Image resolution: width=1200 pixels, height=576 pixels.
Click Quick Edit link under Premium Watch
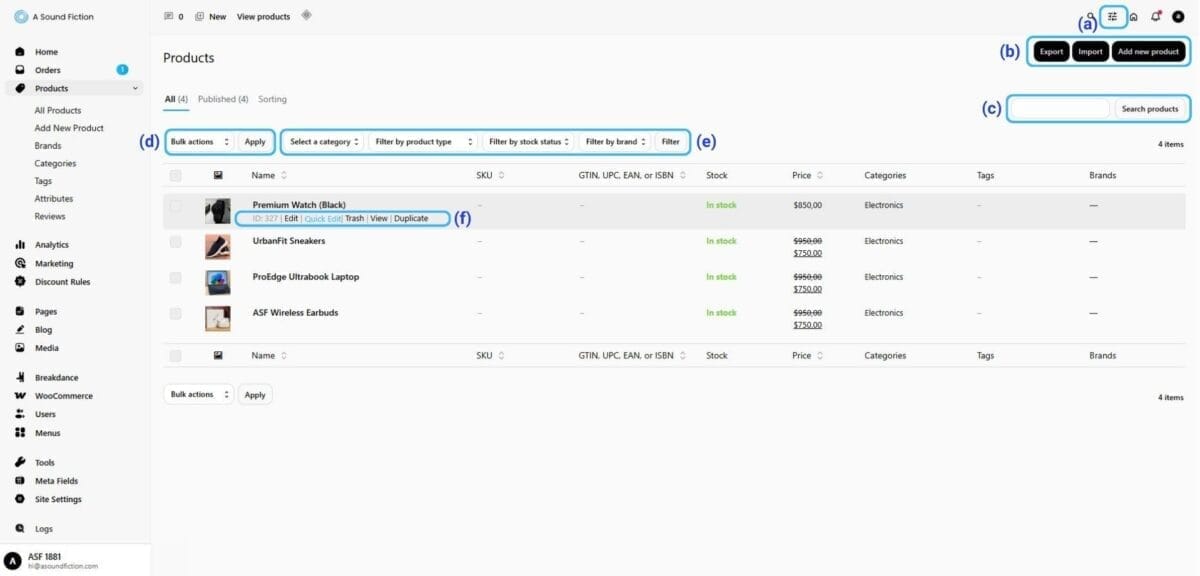pyautogui.click(x=322, y=219)
